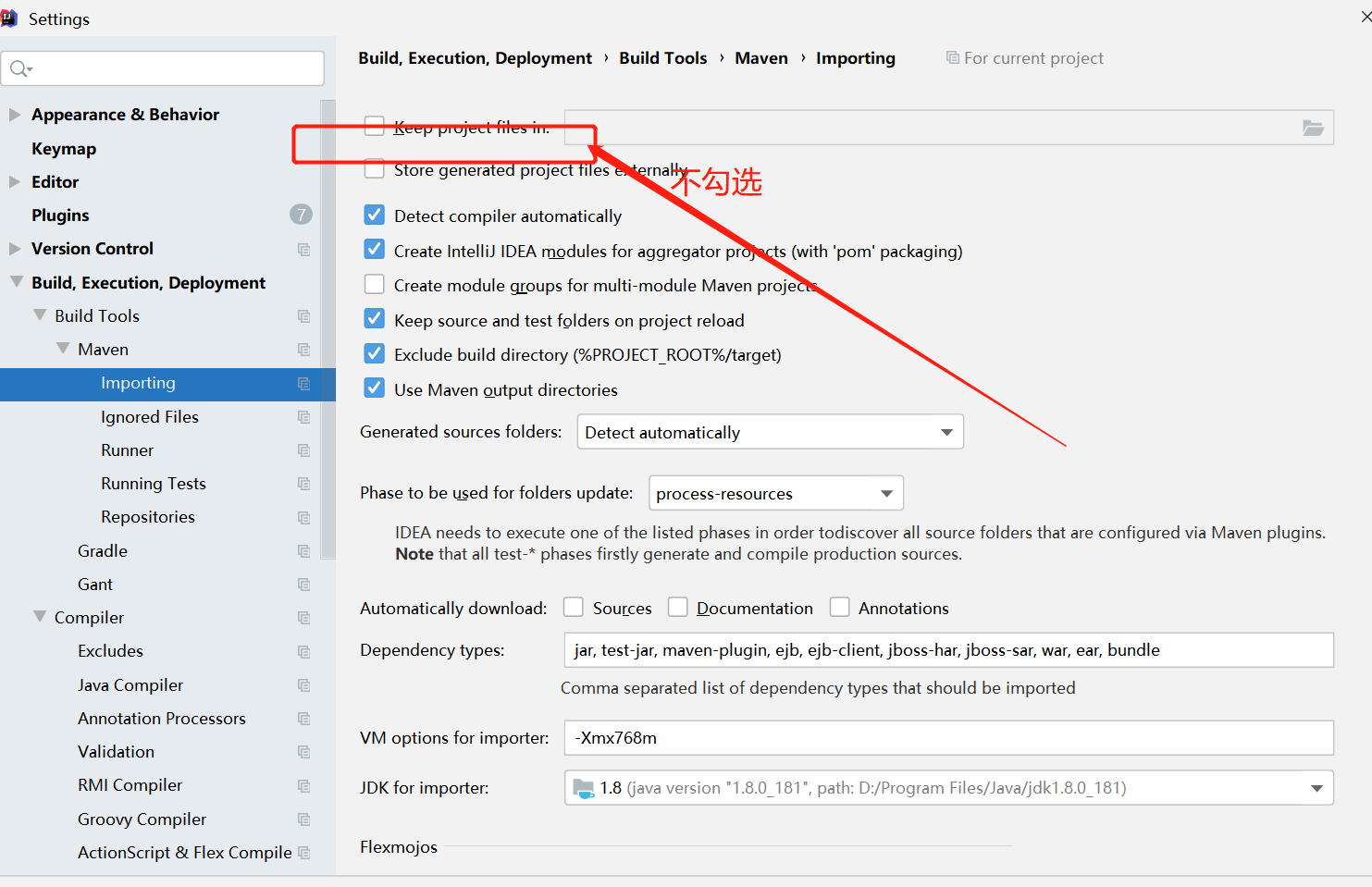Click project-level icon beside Build Tools
Image resolution: width=1372 pixels, height=887 pixels.
(303, 316)
